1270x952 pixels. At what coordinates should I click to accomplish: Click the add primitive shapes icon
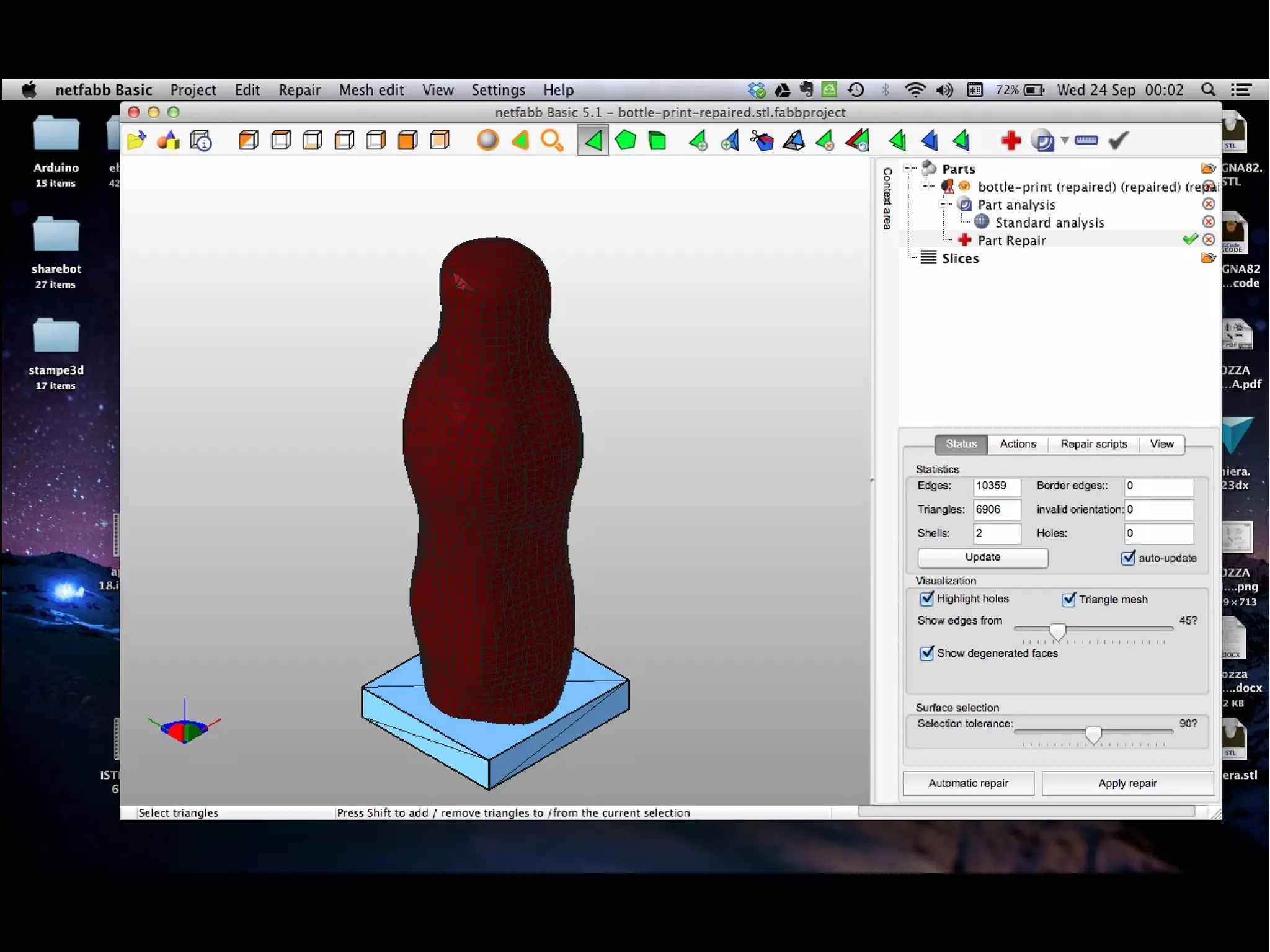click(168, 141)
